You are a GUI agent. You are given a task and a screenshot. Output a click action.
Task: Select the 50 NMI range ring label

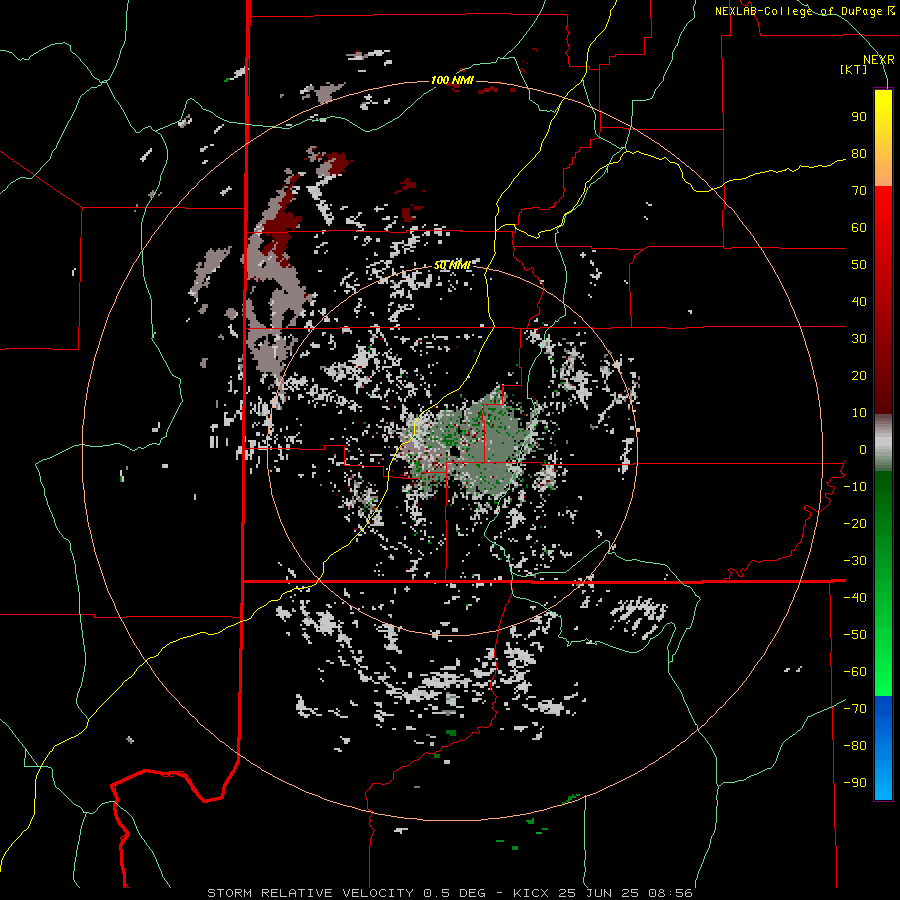coord(452,265)
